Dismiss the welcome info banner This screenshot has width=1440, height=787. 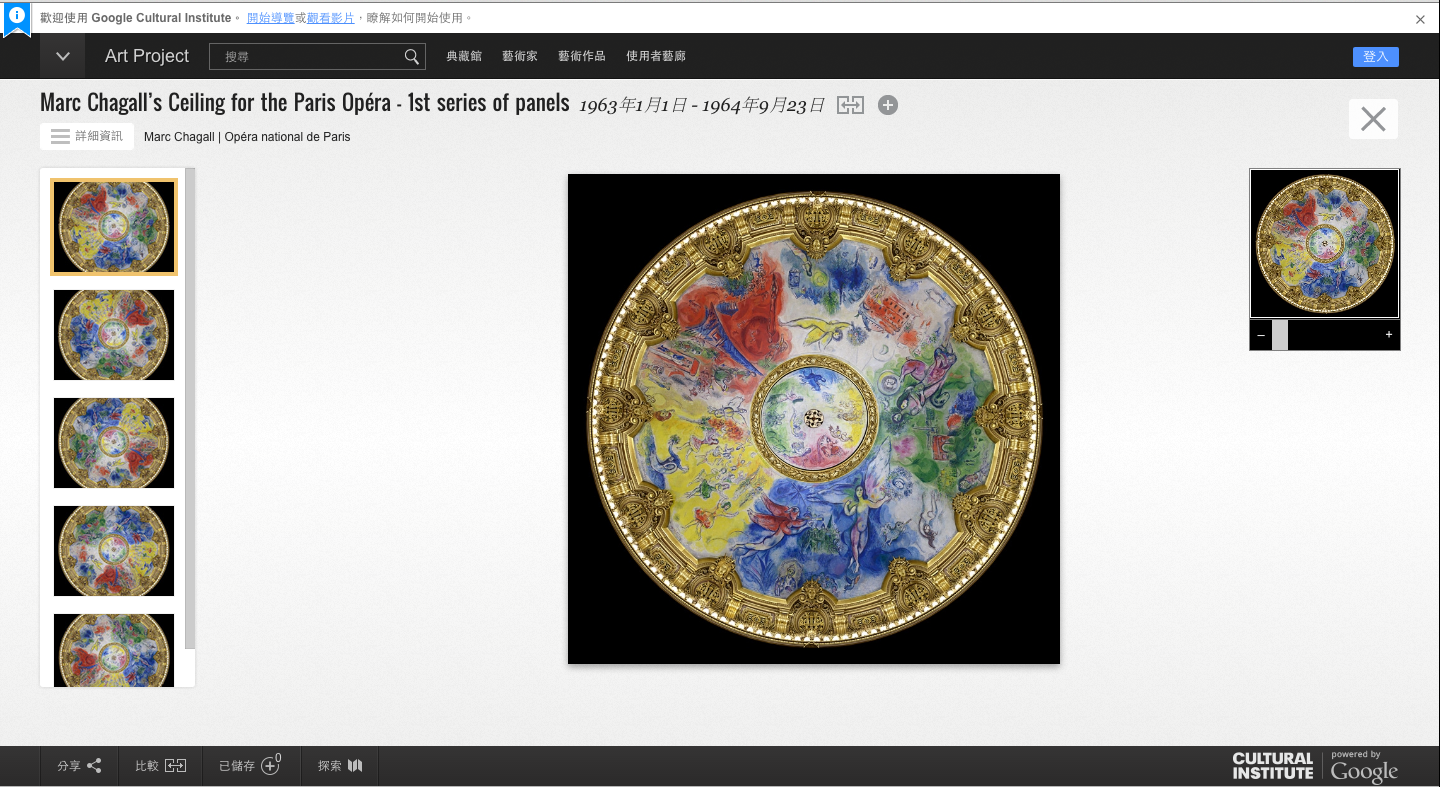click(x=1420, y=19)
